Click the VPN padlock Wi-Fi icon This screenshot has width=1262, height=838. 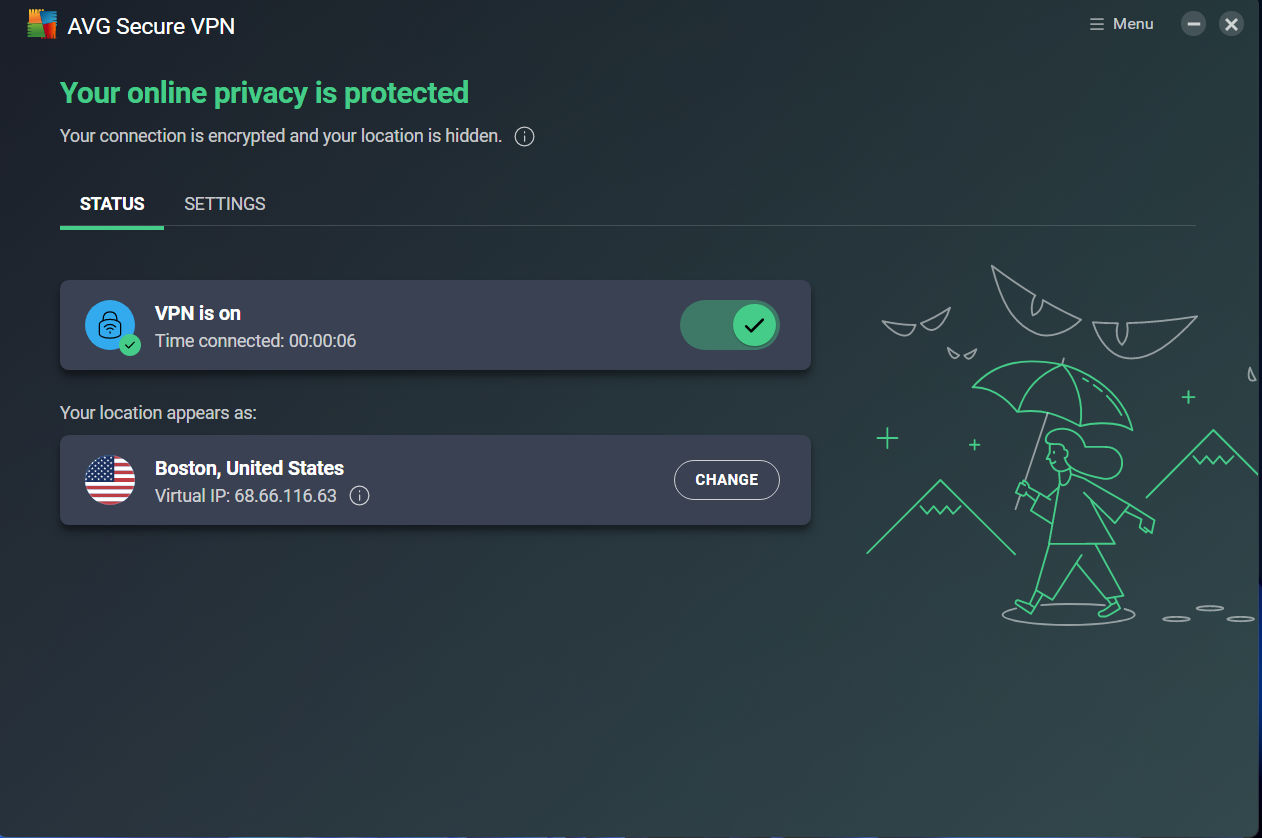pos(110,325)
